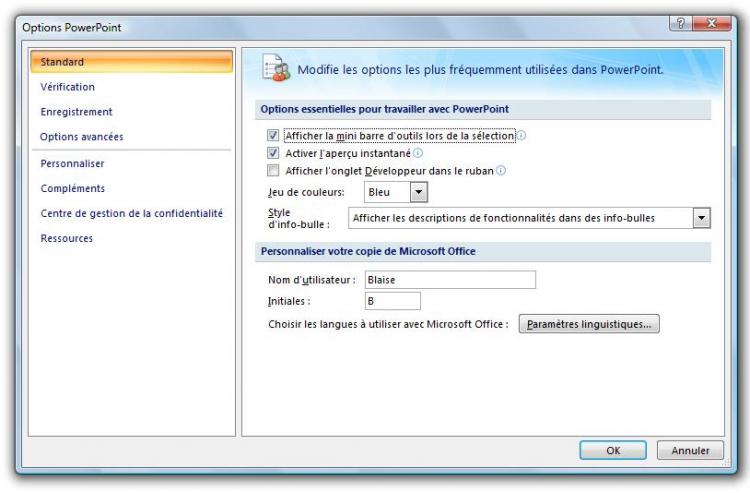The image size is (750, 493).
Task: Select the Vérification category
Action: click(x=67, y=87)
